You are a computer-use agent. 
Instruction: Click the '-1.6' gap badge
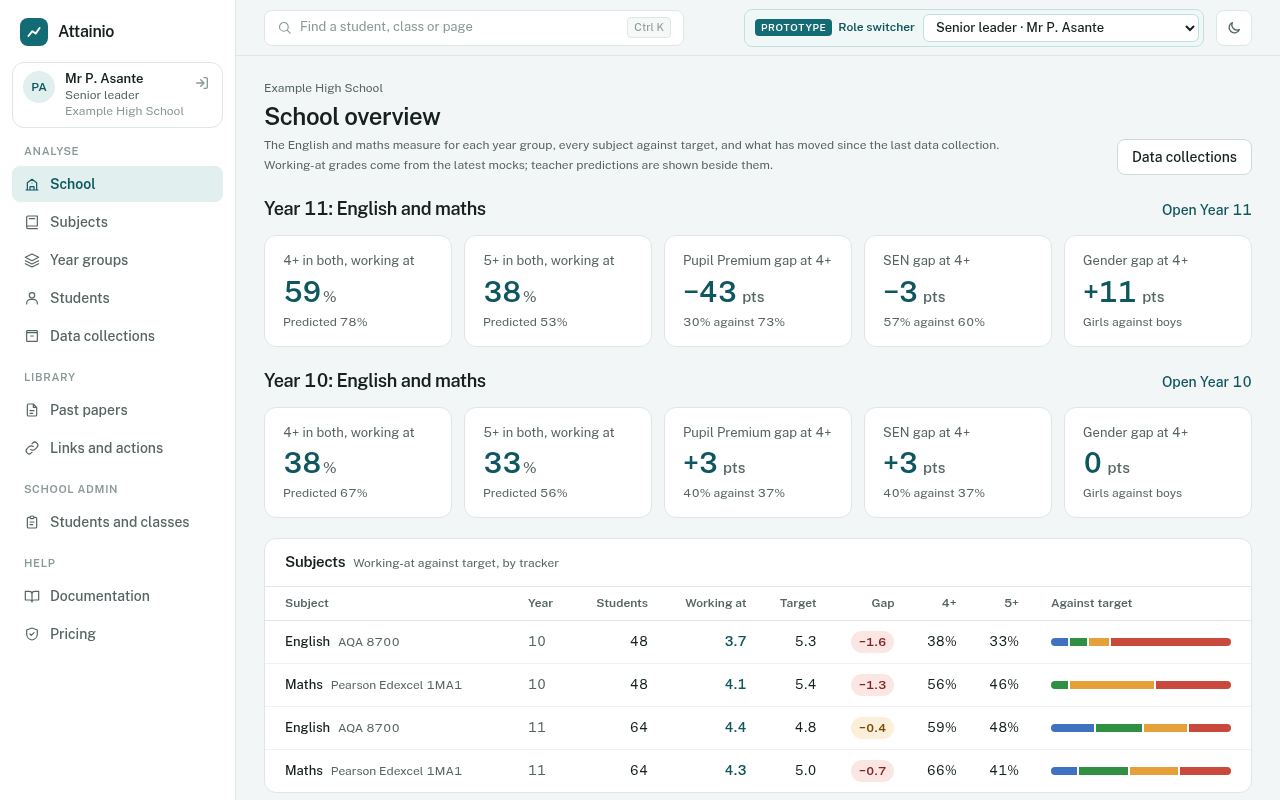coord(872,642)
